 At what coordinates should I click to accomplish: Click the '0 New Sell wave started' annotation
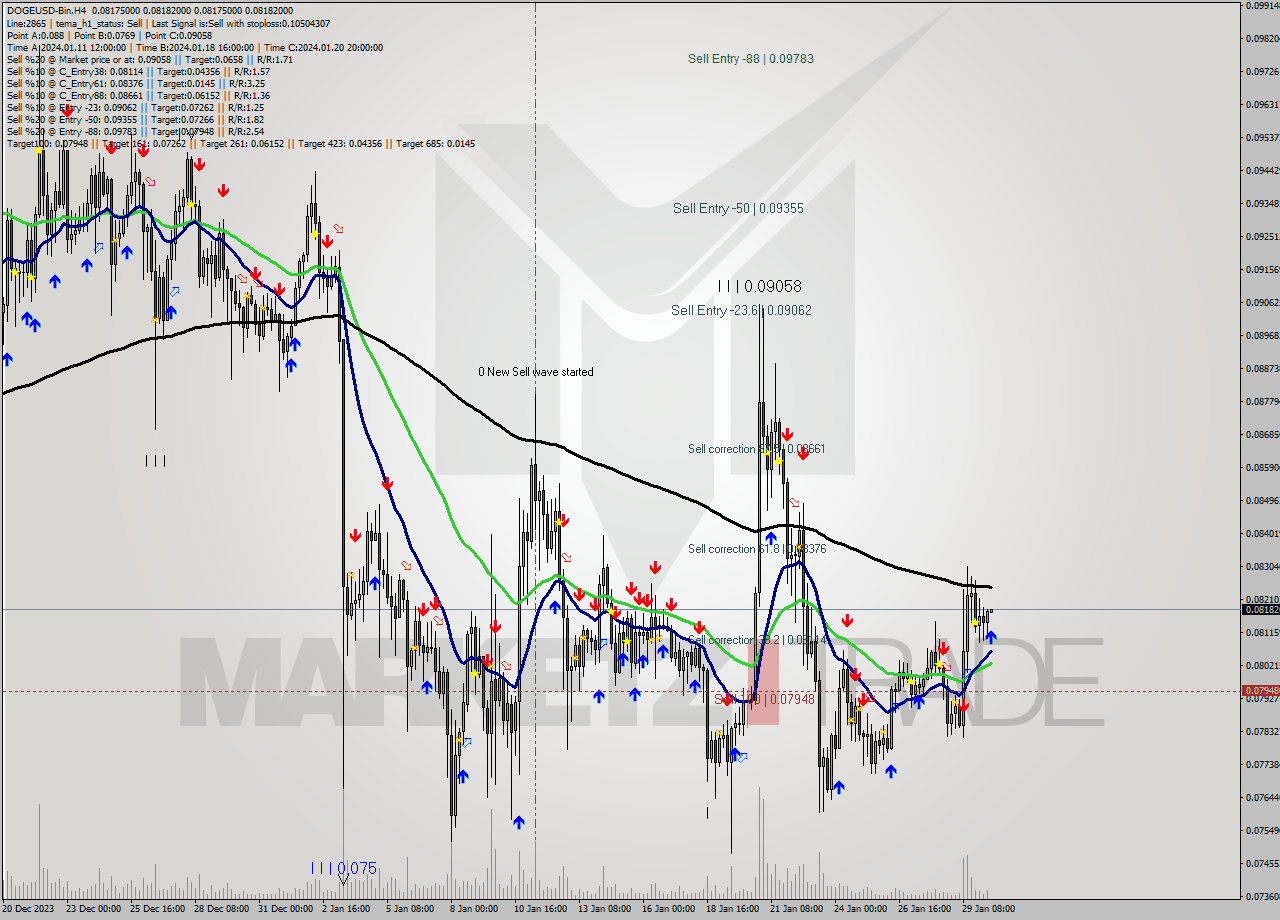535,372
